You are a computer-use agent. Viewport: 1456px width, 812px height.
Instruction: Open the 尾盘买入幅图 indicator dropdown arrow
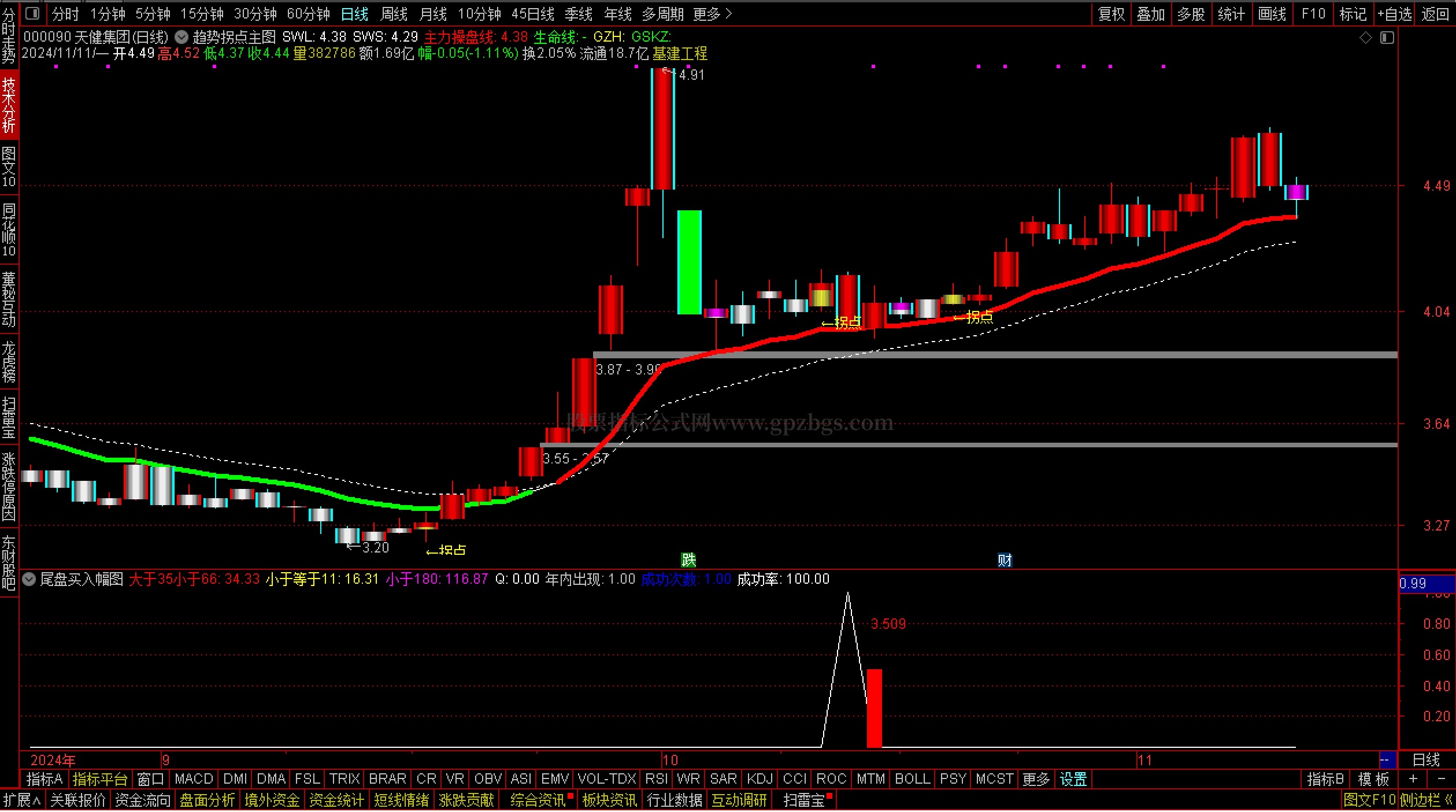[x=29, y=579]
